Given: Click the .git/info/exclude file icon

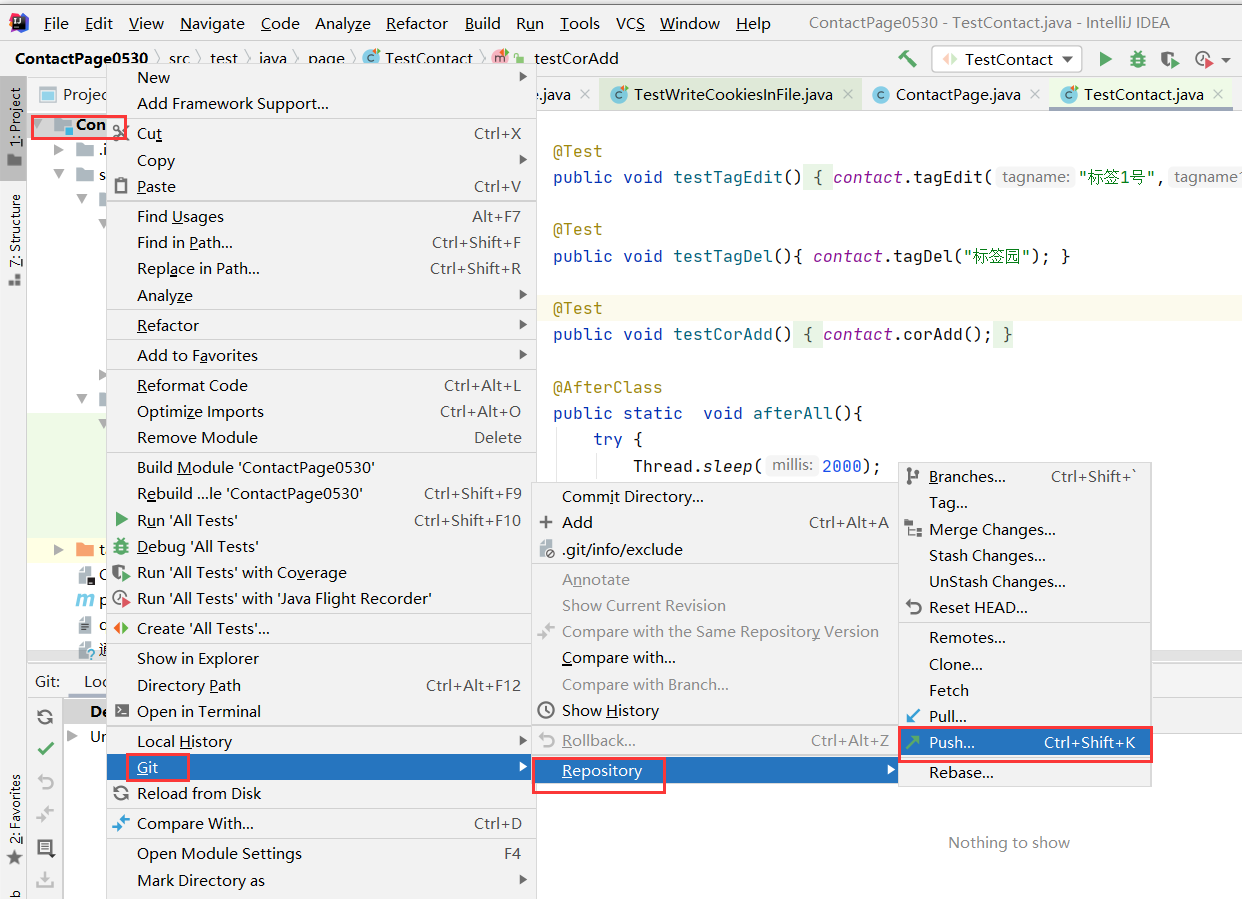Looking at the screenshot, I should coord(546,549).
